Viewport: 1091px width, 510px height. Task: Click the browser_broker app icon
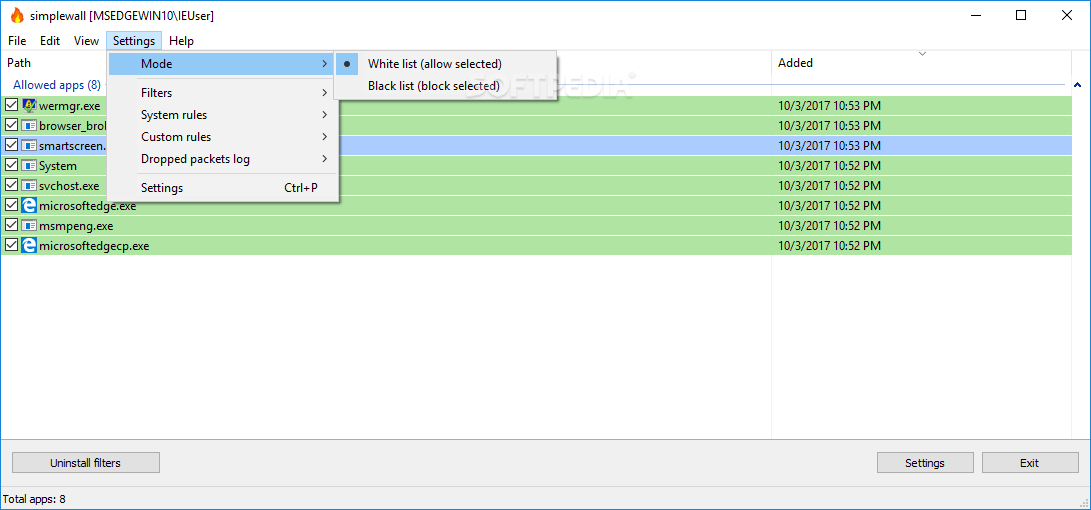click(x=29, y=126)
